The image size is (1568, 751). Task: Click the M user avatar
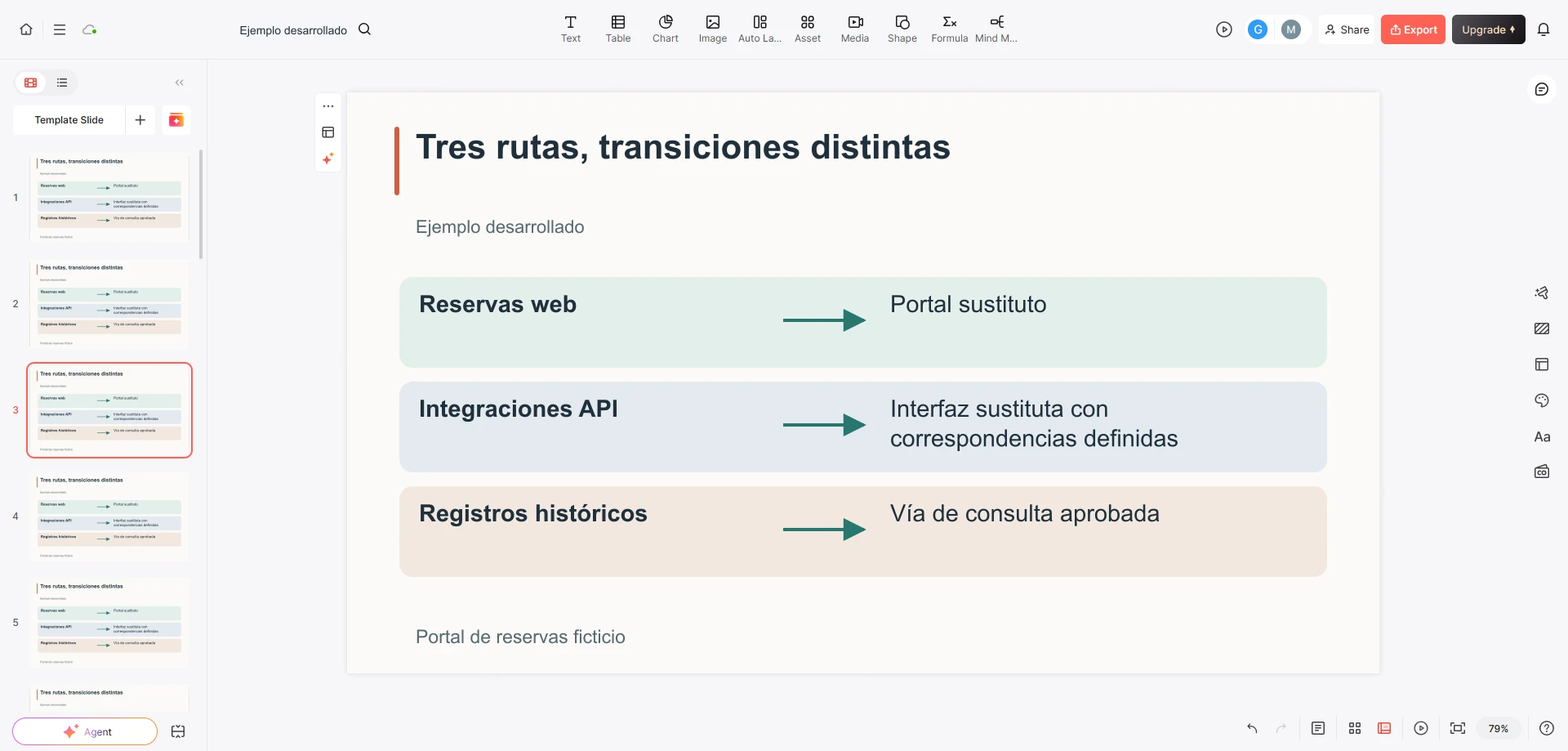pyautogui.click(x=1291, y=29)
